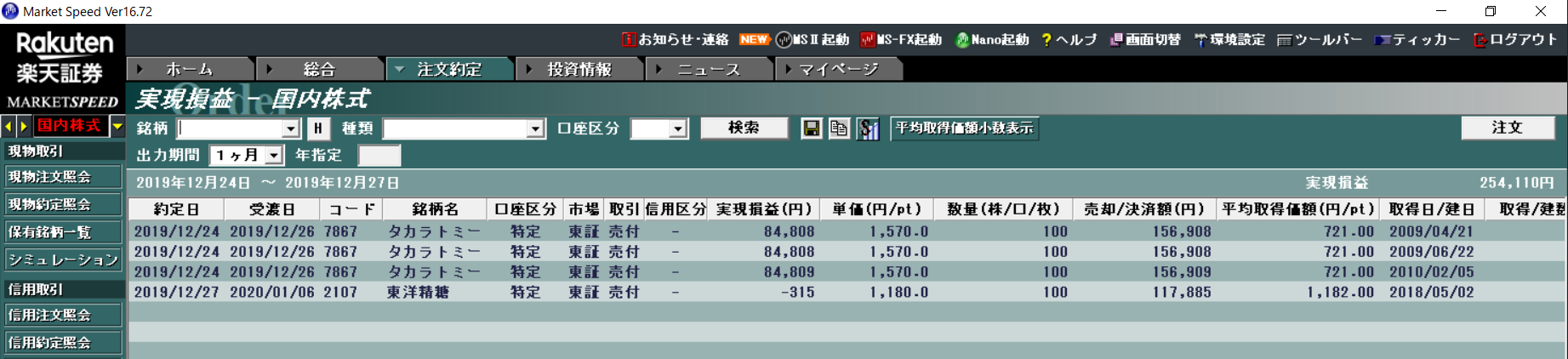Click 画面切替 screen switch
Image resolution: width=1568 pixels, height=359 pixels.
click(x=1145, y=40)
